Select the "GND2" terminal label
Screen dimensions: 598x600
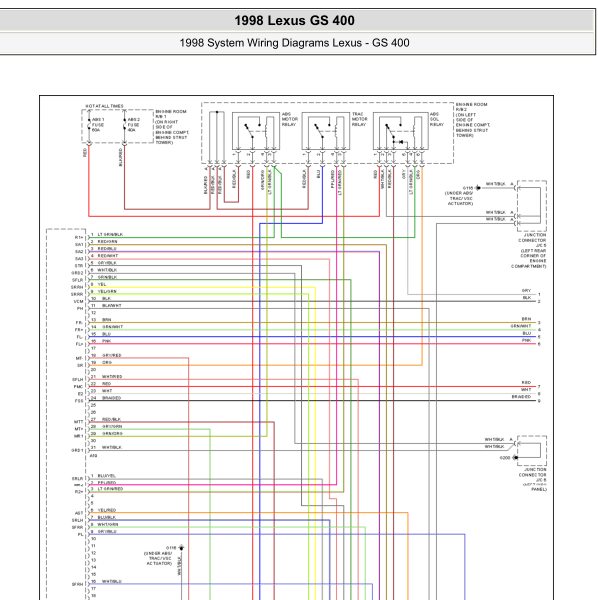click(77, 273)
